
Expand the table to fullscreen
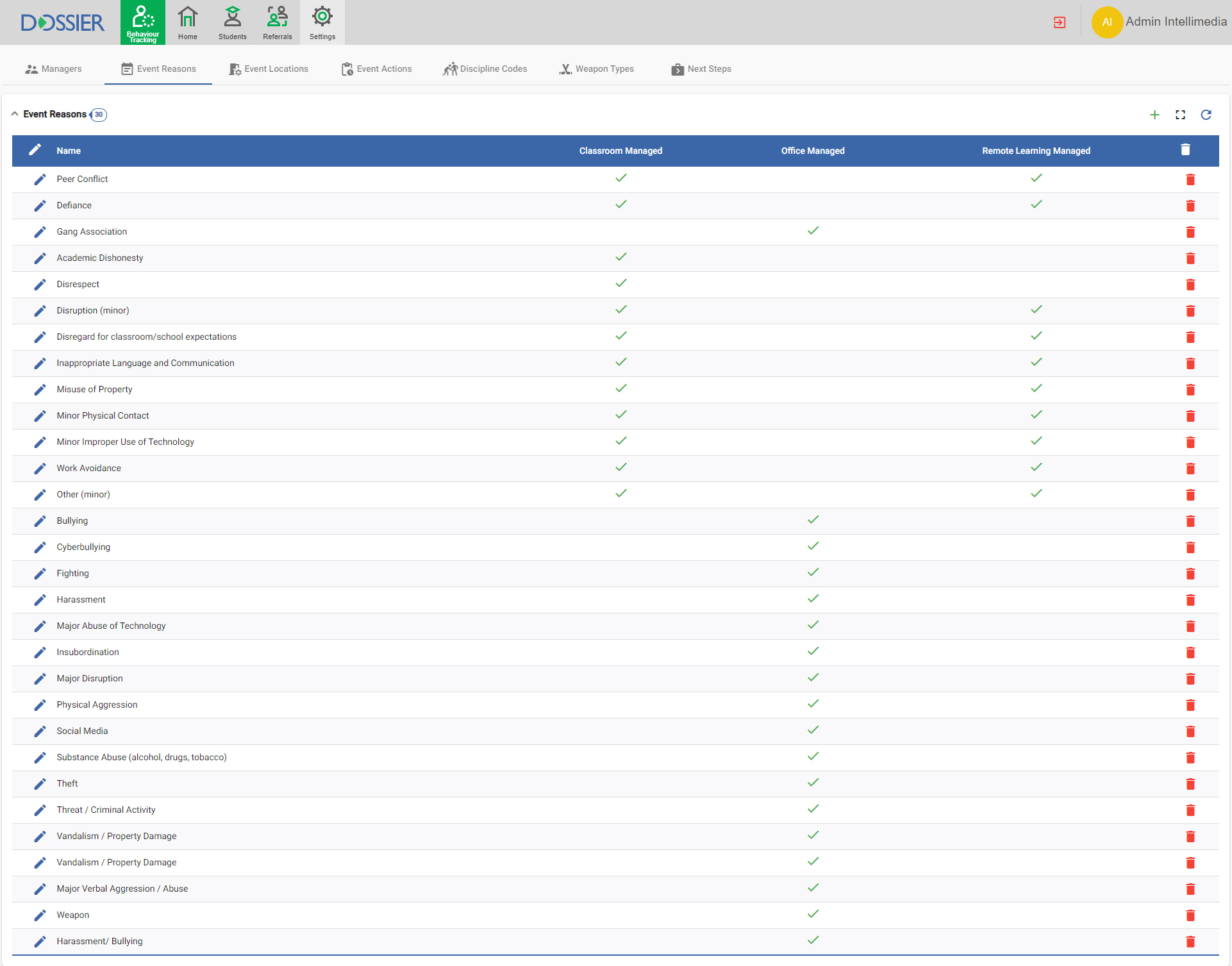click(x=1180, y=115)
